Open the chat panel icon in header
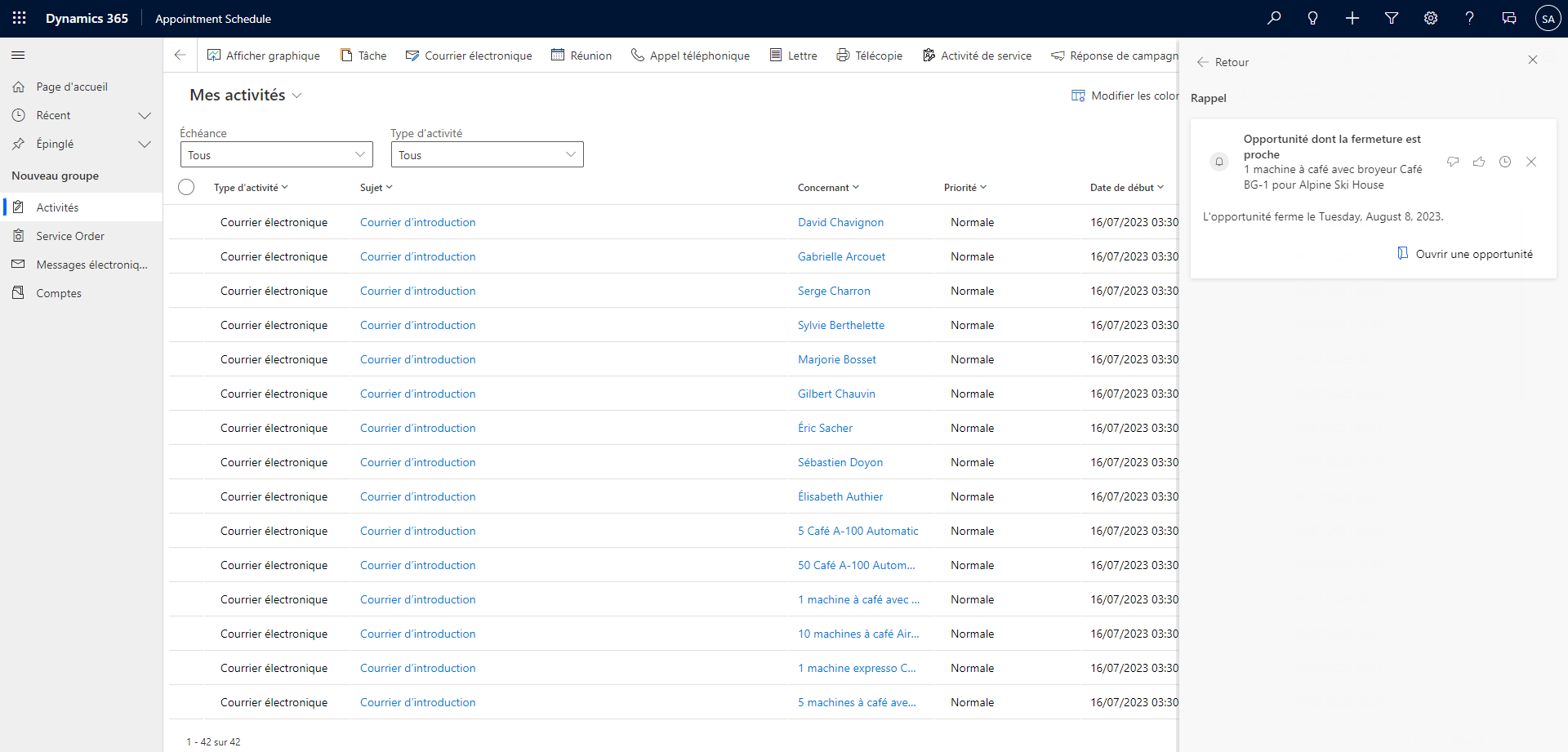 [1509, 18]
